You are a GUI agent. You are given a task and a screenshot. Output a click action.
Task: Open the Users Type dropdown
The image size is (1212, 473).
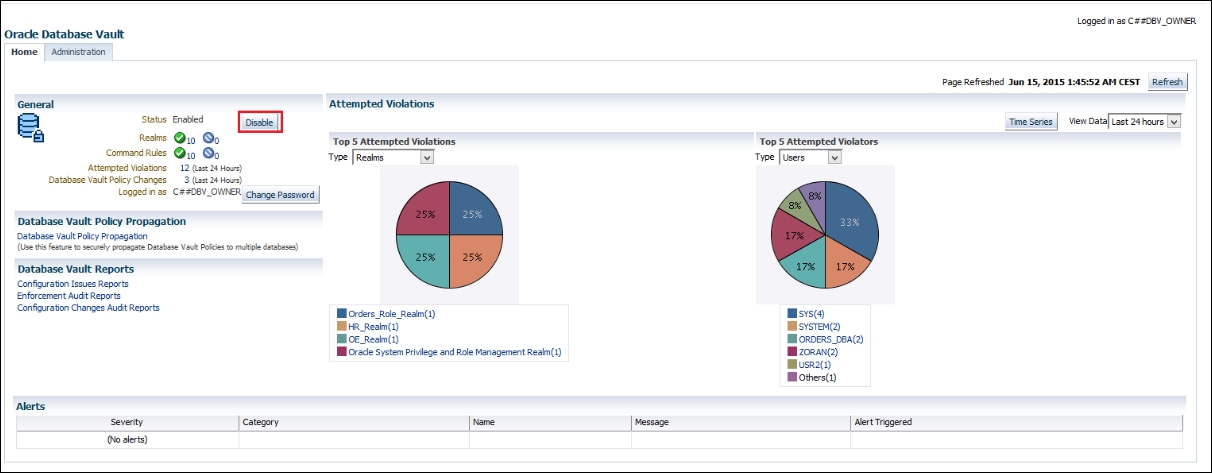click(810, 157)
